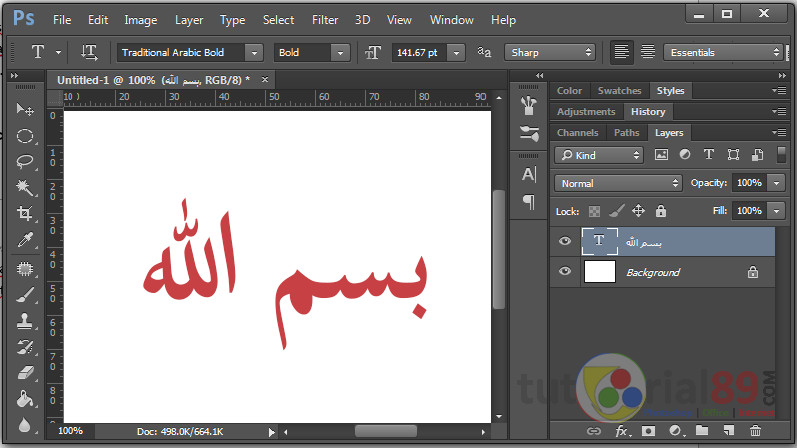Add a layer style with fx icon
Viewport: 797px width, 448px height.
[x=622, y=431]
